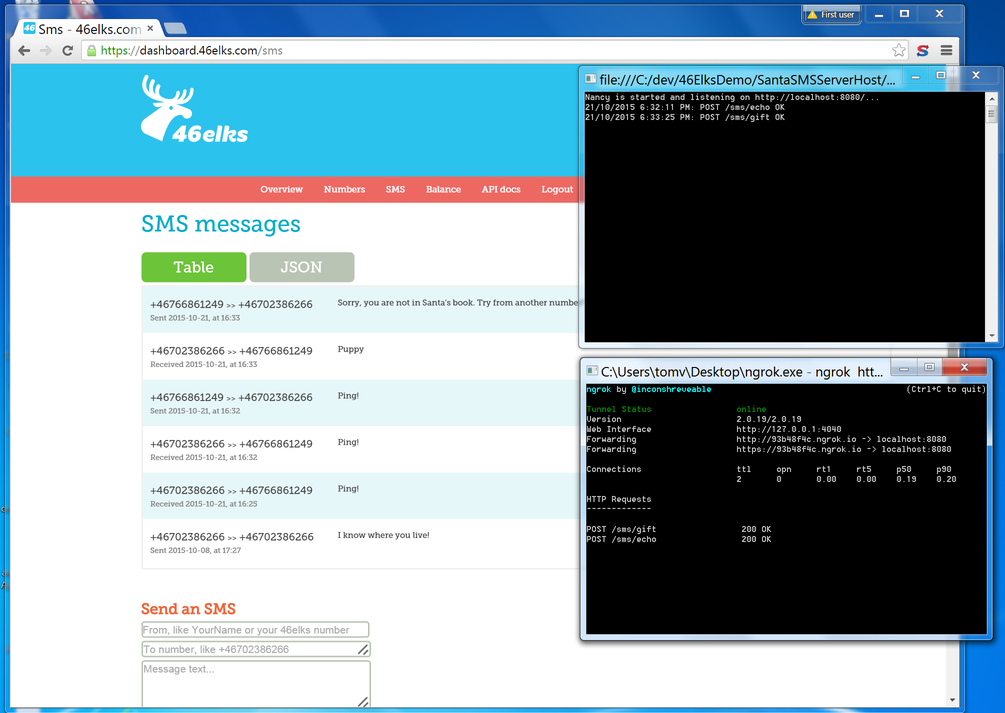Open the Chrome hamburger menu
1005x713 pixels.
(x=947, y=50)
